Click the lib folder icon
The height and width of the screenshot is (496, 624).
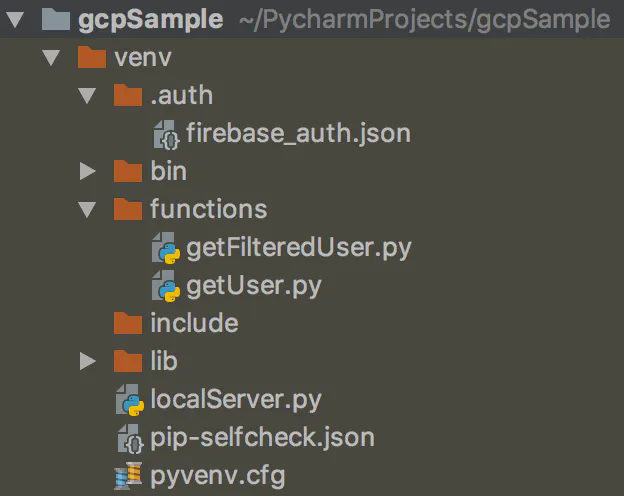(128, 361)
